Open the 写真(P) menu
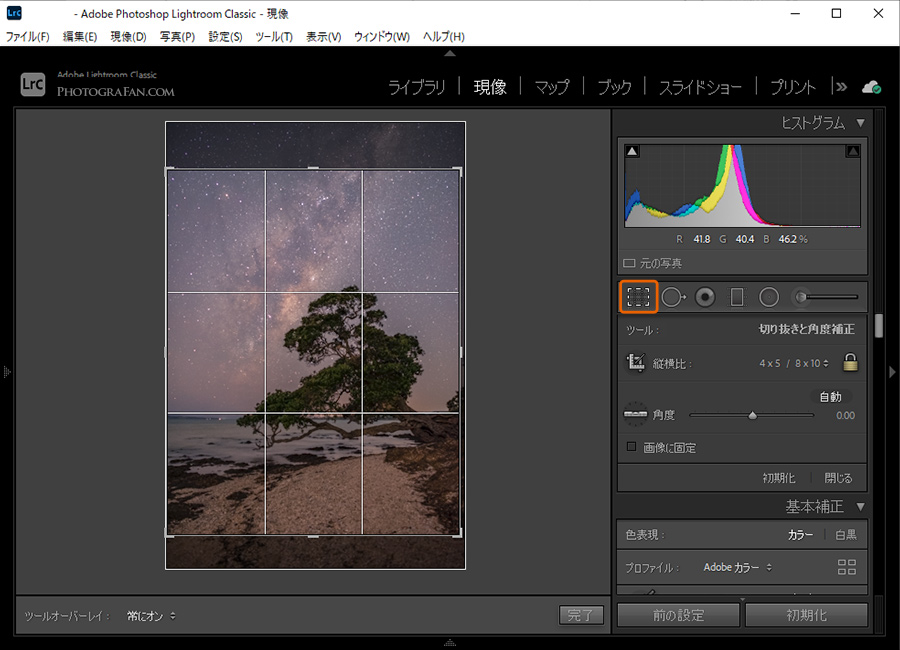Image resolution: width=900 pixels, height=650 pixels. pyautogui.click(x=177, y=37)
